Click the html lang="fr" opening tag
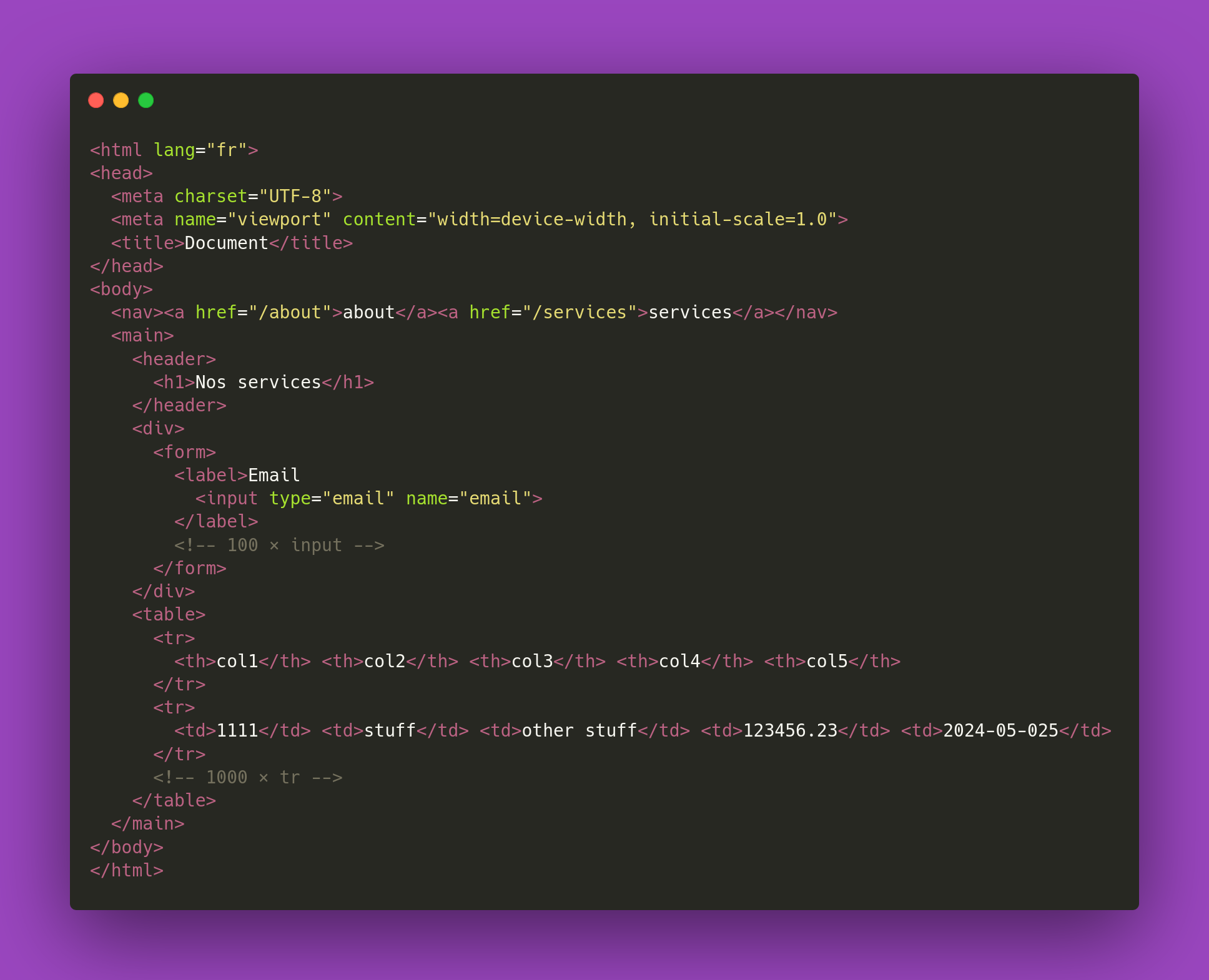This screenshot has height=980, width=1209. 174,150
